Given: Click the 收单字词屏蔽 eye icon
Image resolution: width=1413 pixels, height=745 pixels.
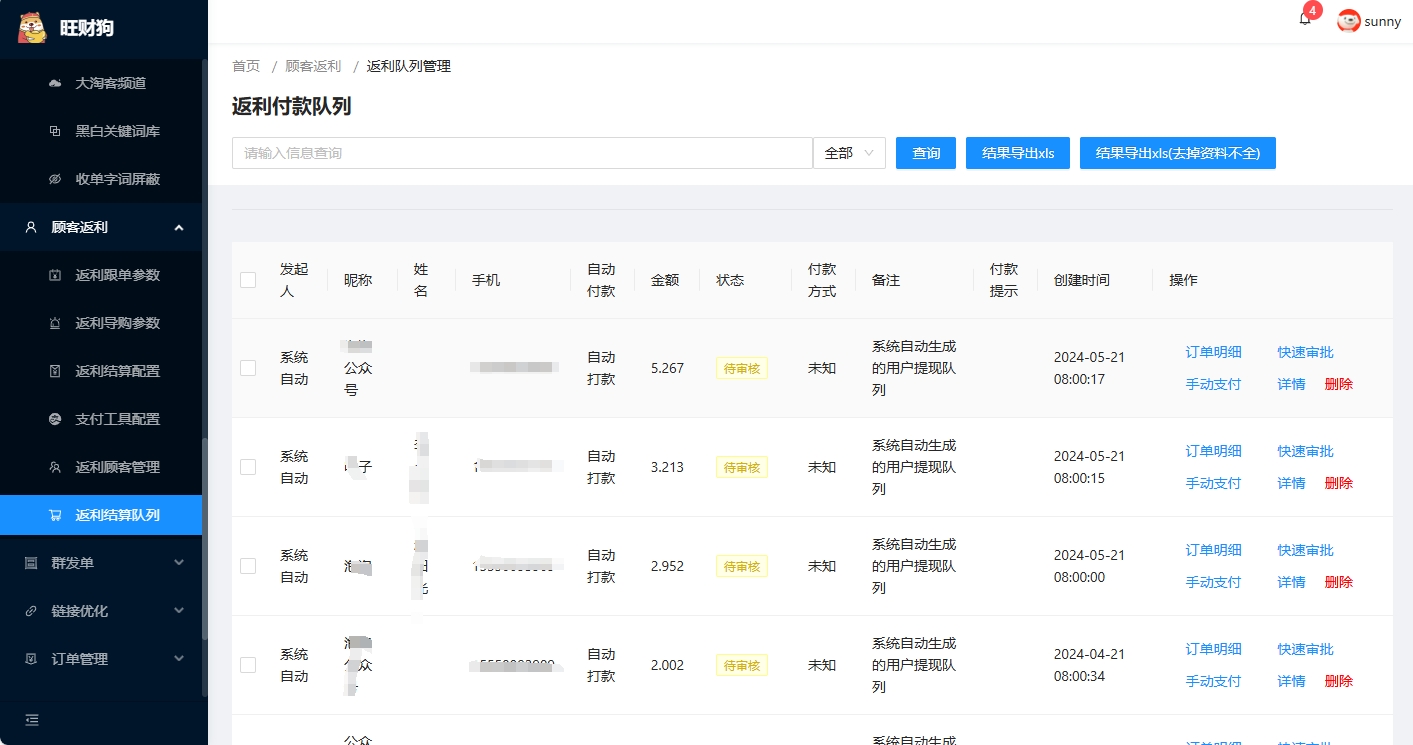Looking at the screenshot, I should pyautogui.click(x=55, y=179).
